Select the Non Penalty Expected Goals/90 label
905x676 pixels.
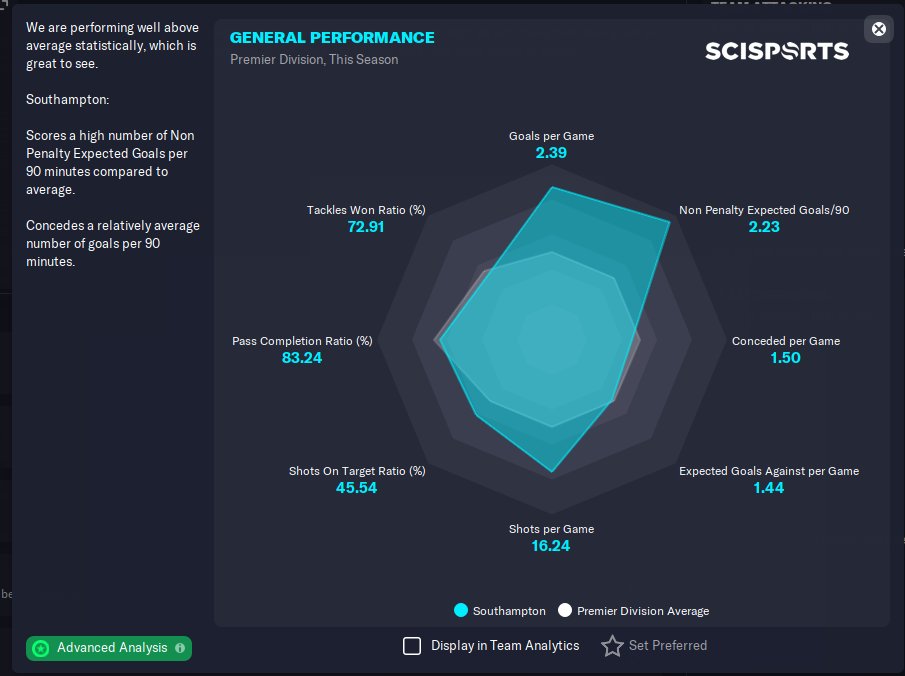point(764,210)
